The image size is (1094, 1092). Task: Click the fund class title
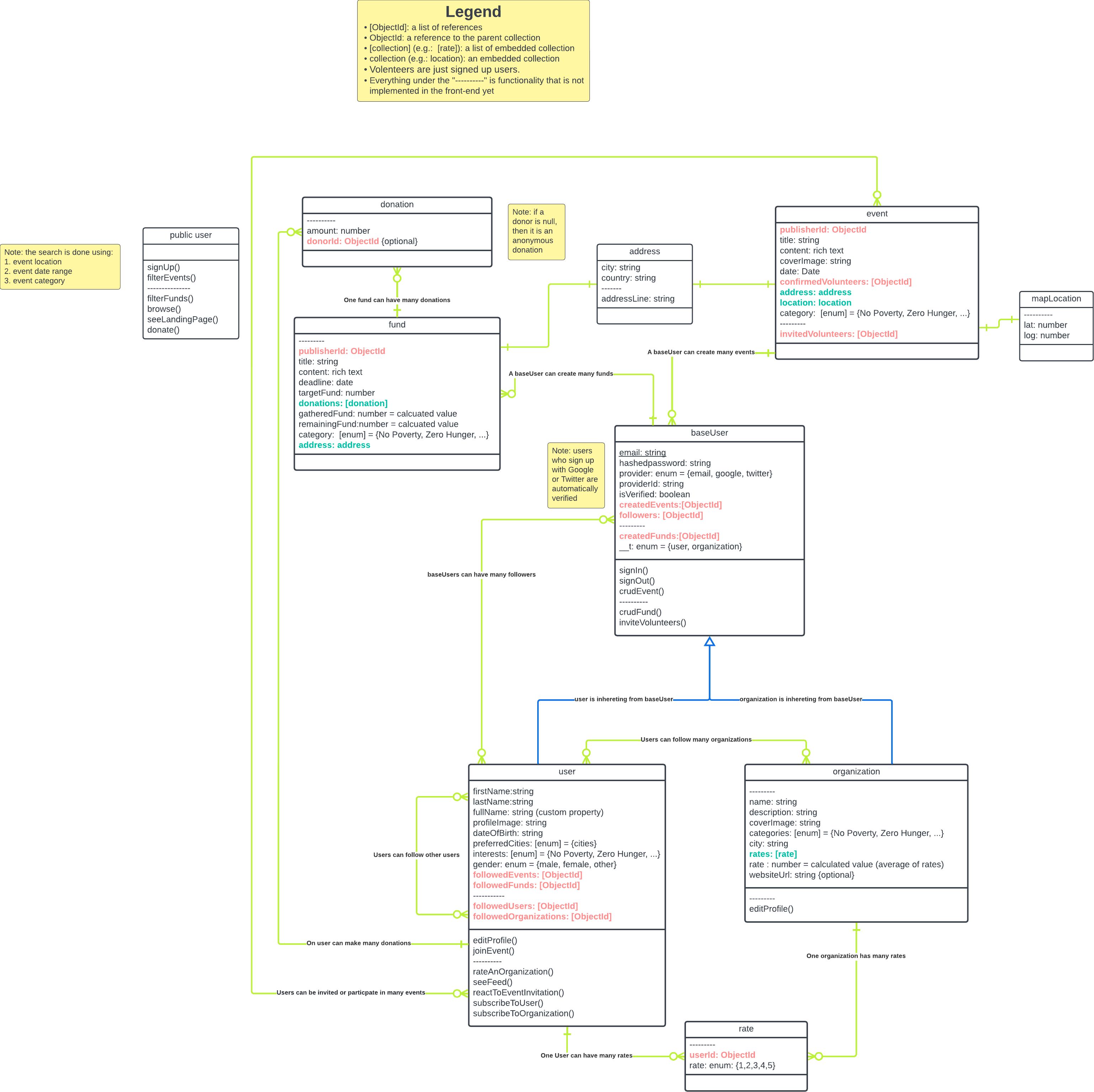pos(396,324)
